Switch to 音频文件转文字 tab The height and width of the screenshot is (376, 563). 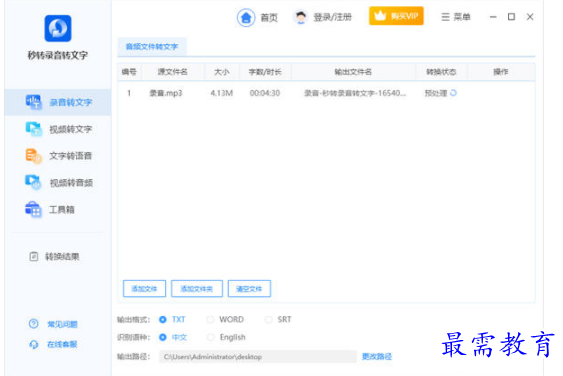tap(152, 47)
